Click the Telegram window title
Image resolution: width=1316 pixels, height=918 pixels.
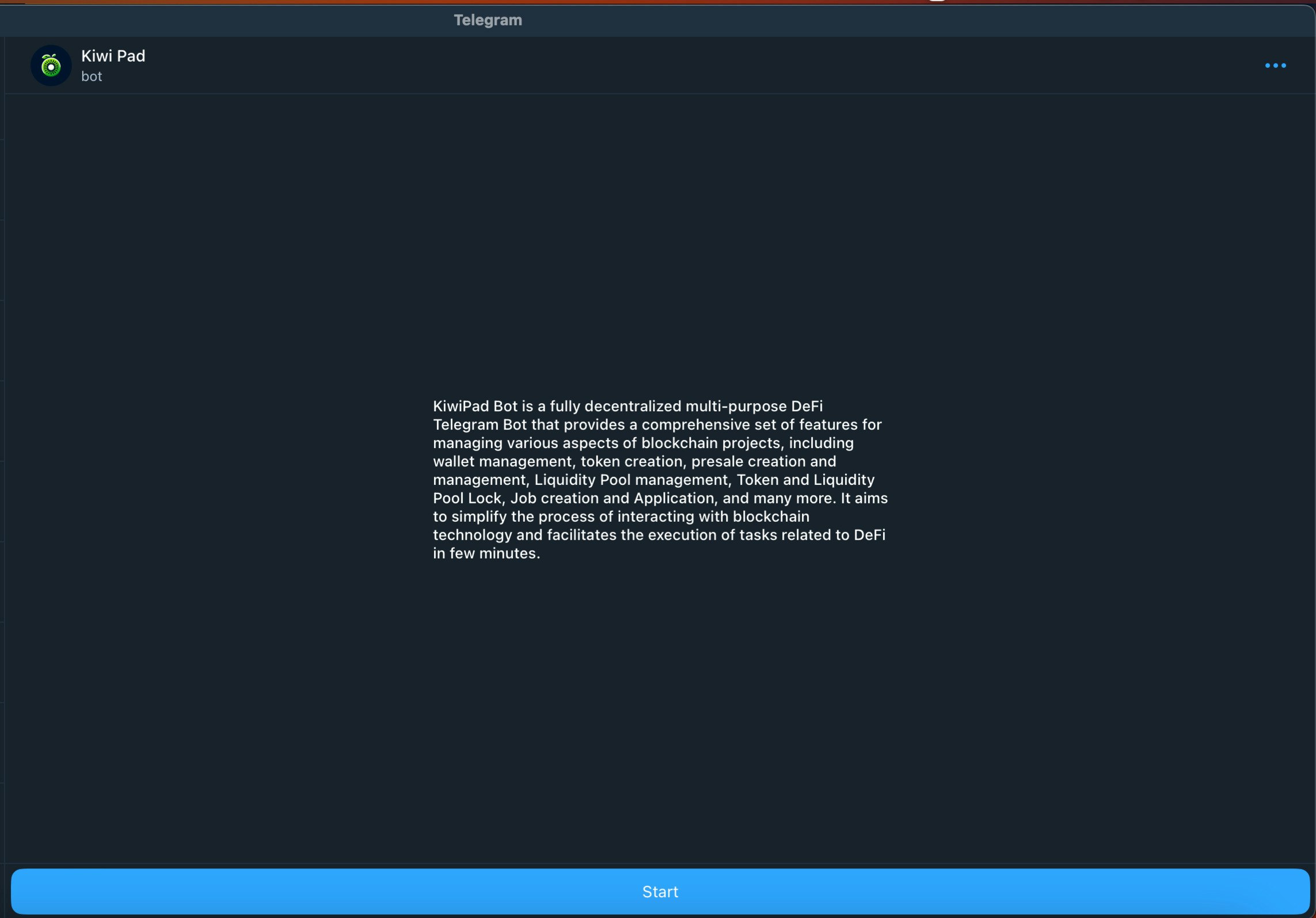[488, 20]
